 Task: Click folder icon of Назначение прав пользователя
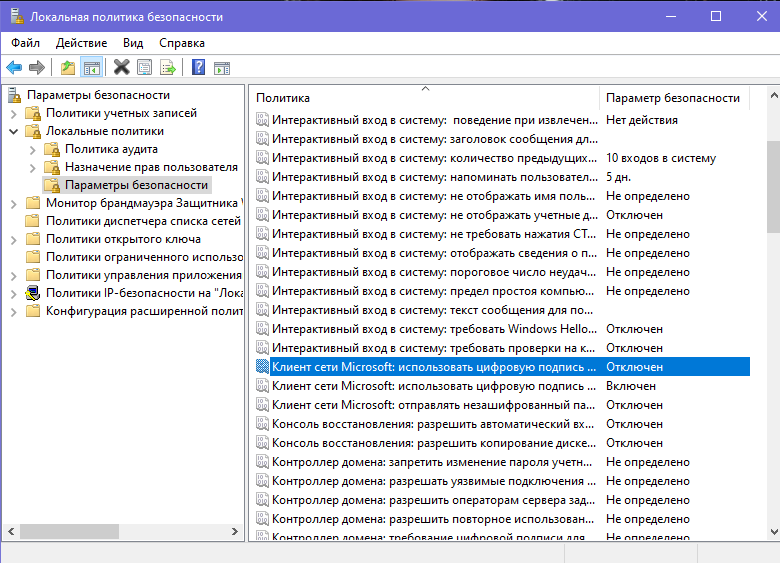coord(52,167)
